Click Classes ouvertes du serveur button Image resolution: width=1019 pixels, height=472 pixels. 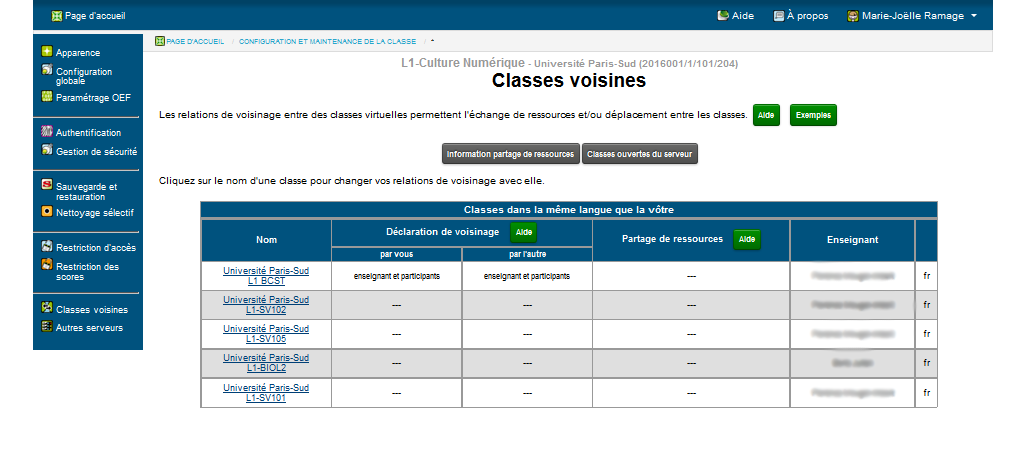point(639,154)
